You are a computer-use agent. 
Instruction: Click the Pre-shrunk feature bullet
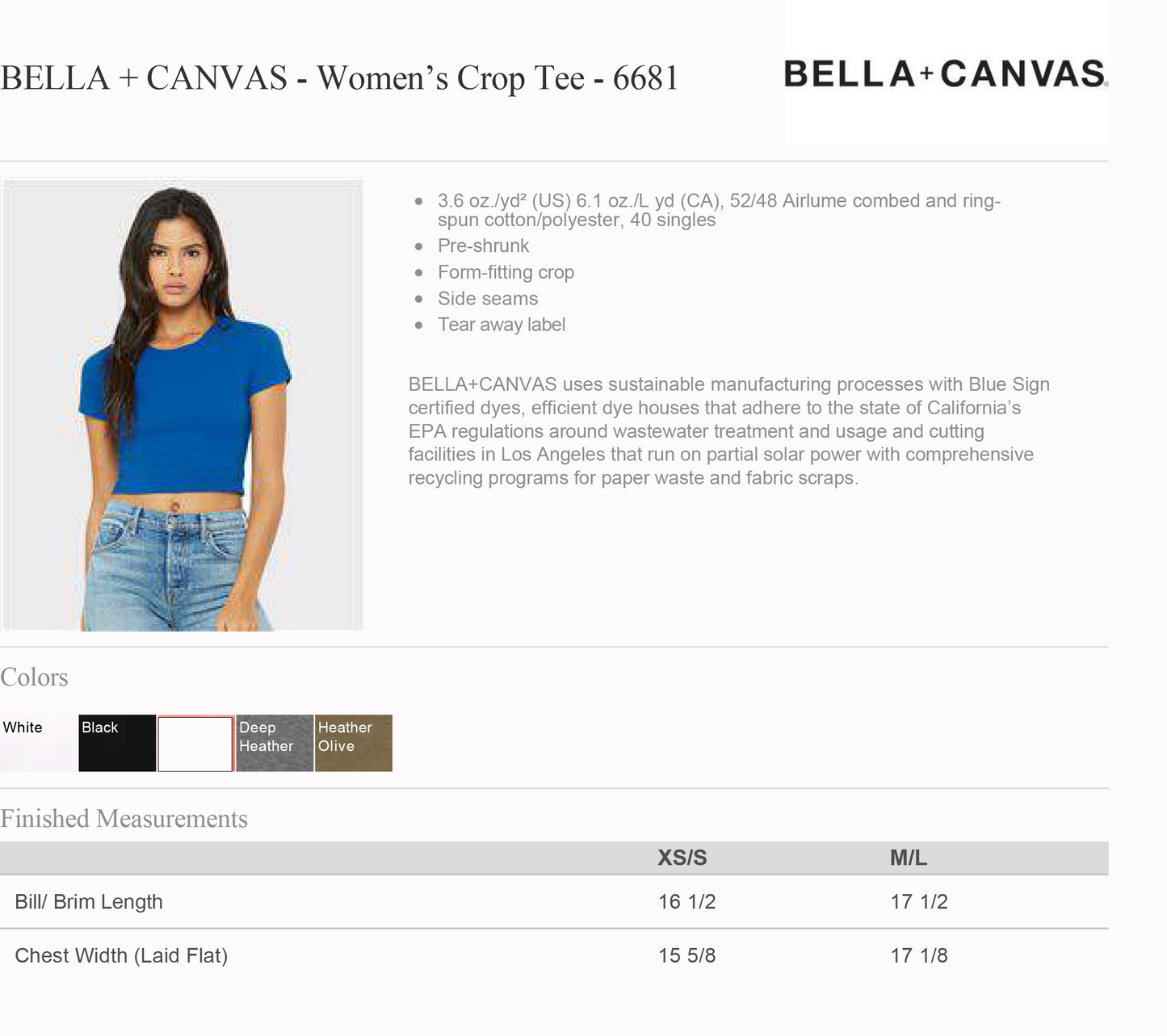(x=483, y=246)
